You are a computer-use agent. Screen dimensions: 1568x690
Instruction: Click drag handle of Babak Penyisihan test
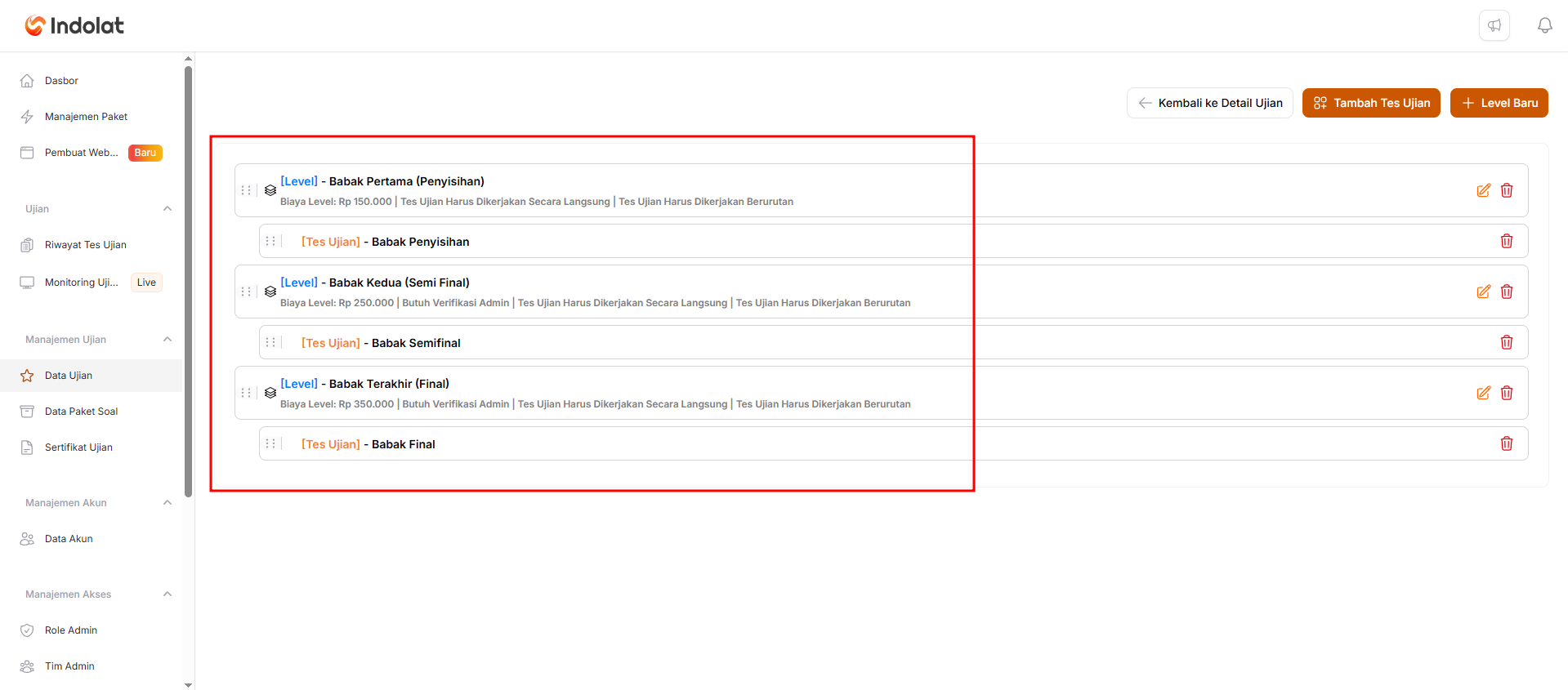coord(270,241)
